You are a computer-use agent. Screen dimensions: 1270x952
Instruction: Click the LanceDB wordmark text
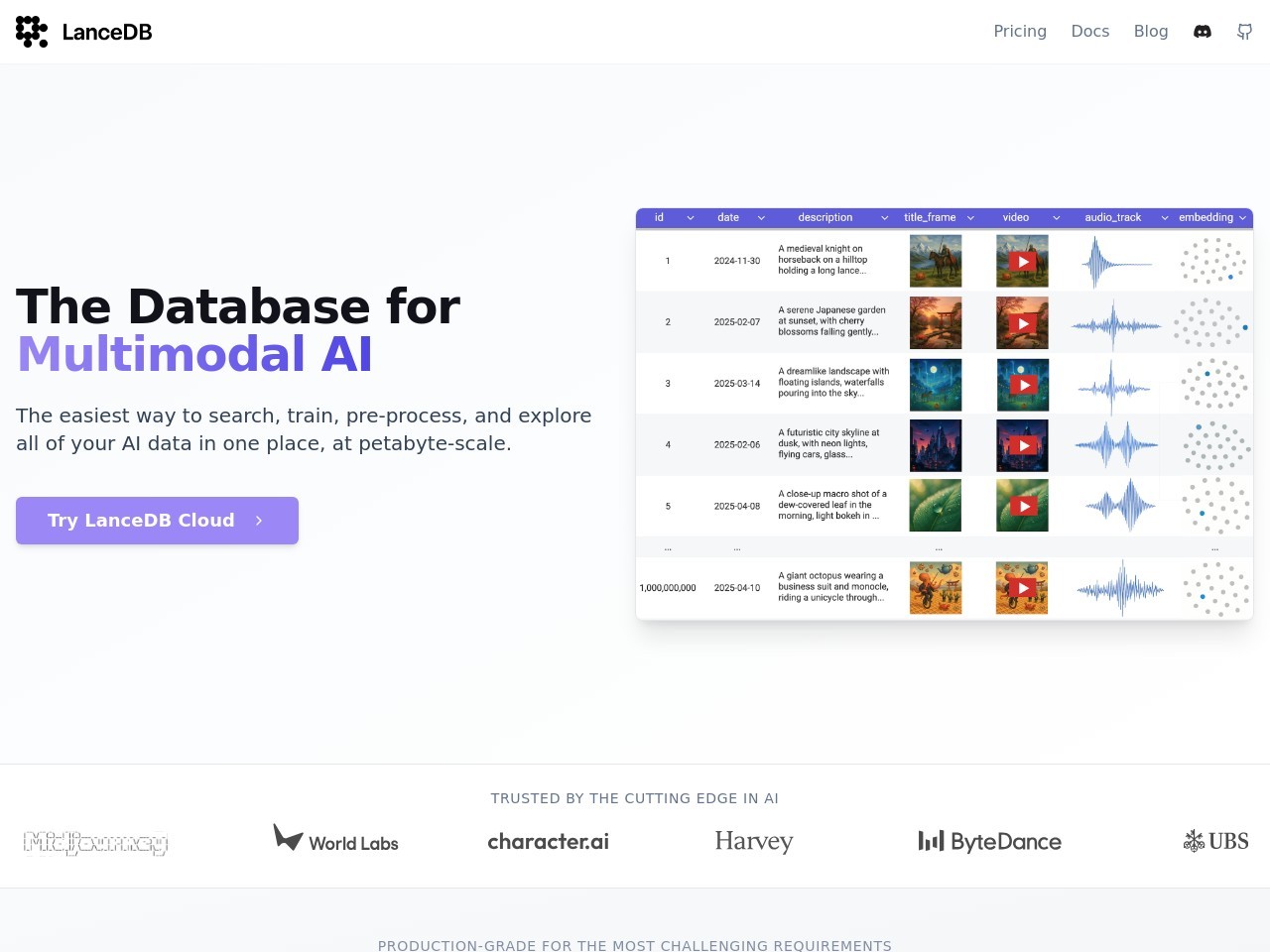point(107,32)
